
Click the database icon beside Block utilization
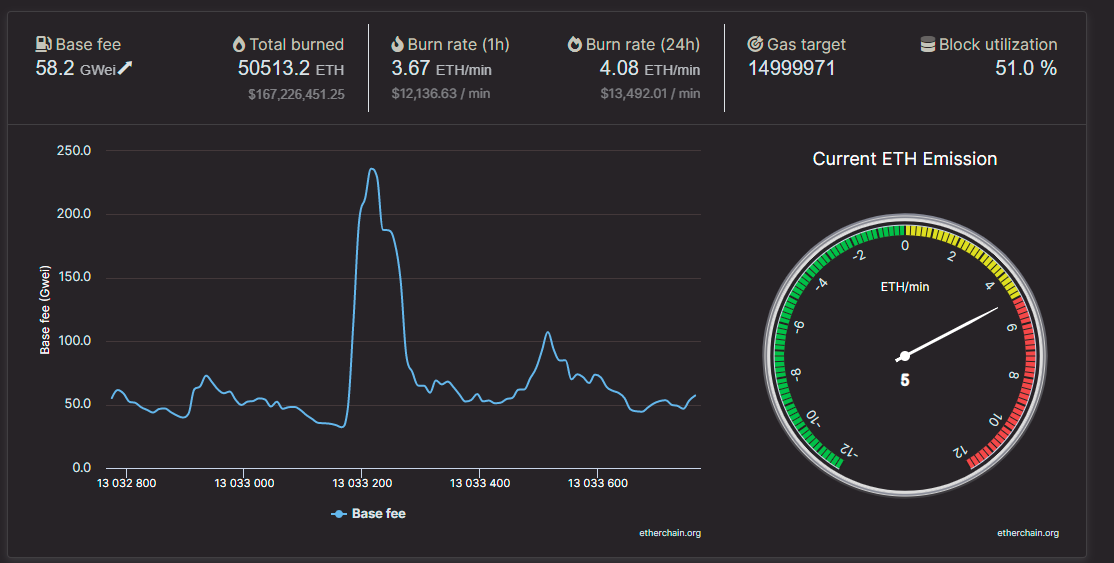coord(928,44)
